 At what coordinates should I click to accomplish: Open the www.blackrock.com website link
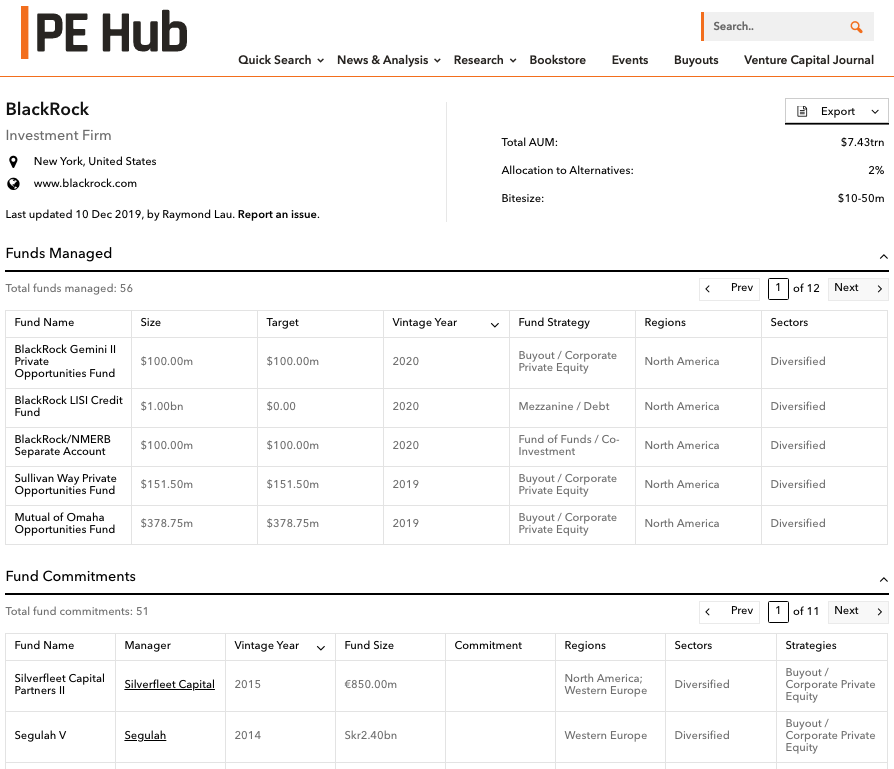85,184
